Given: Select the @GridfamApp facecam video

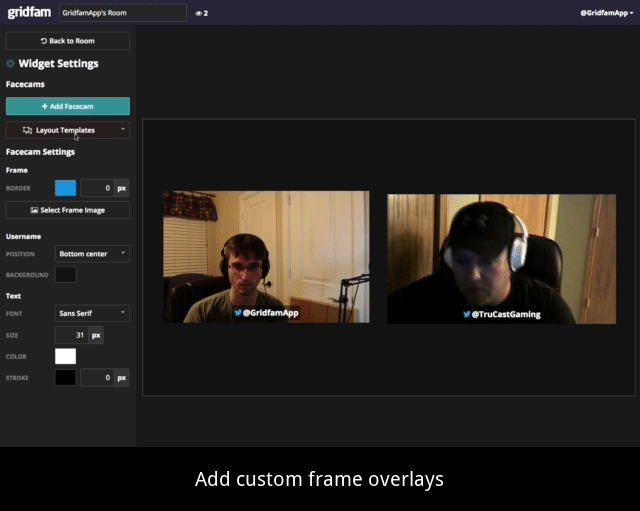Looking at the screenshot, I should (266, 257).
